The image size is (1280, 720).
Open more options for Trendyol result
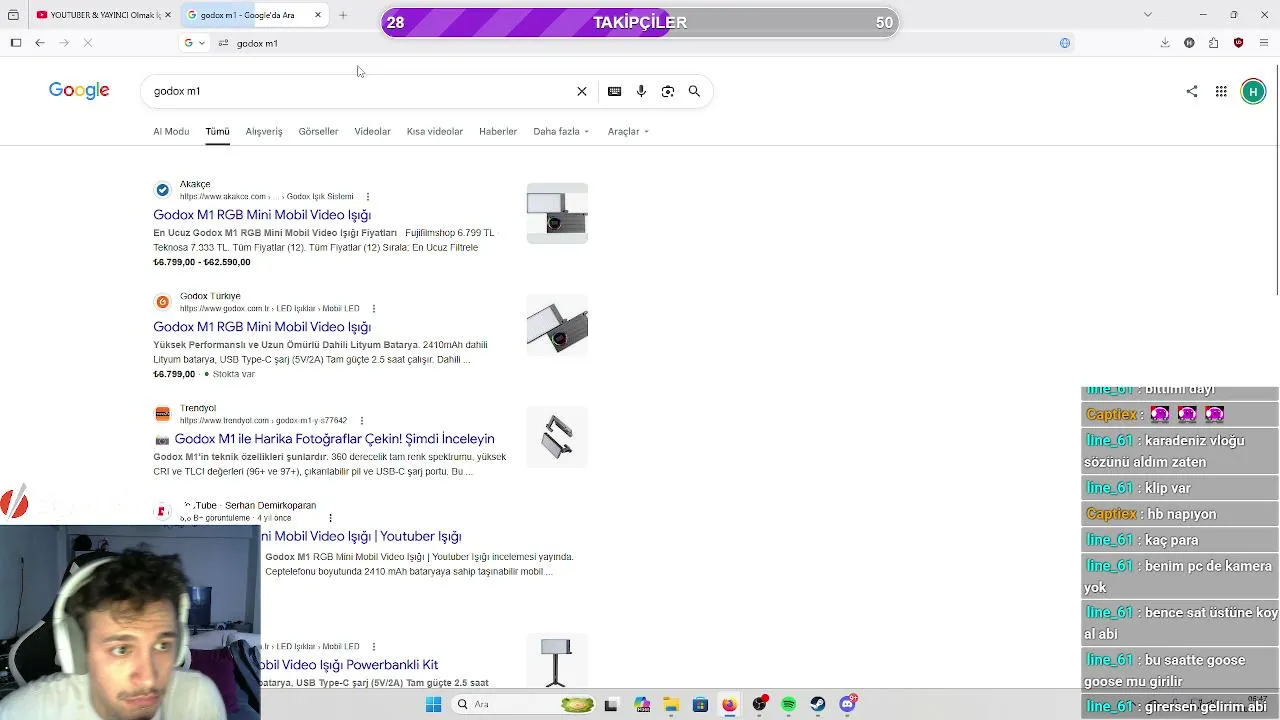[x=362, y=421]
